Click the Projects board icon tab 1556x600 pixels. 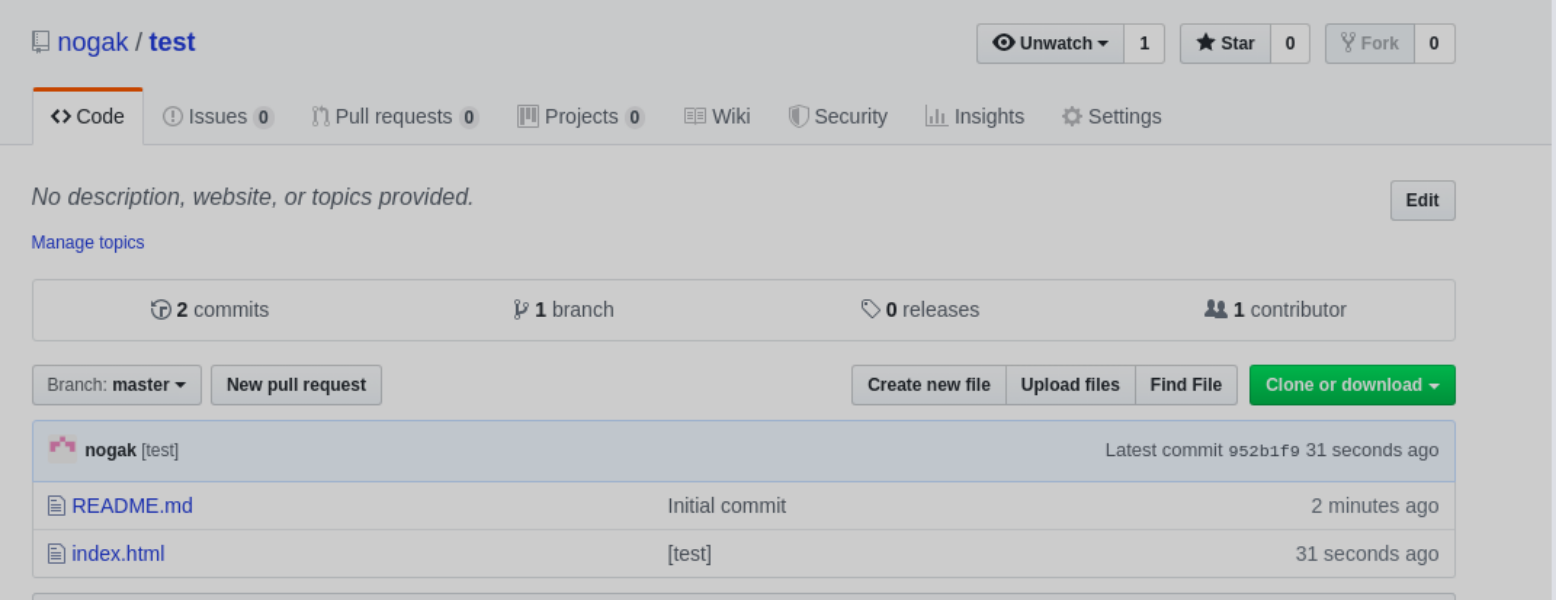[x=528, y=116]
